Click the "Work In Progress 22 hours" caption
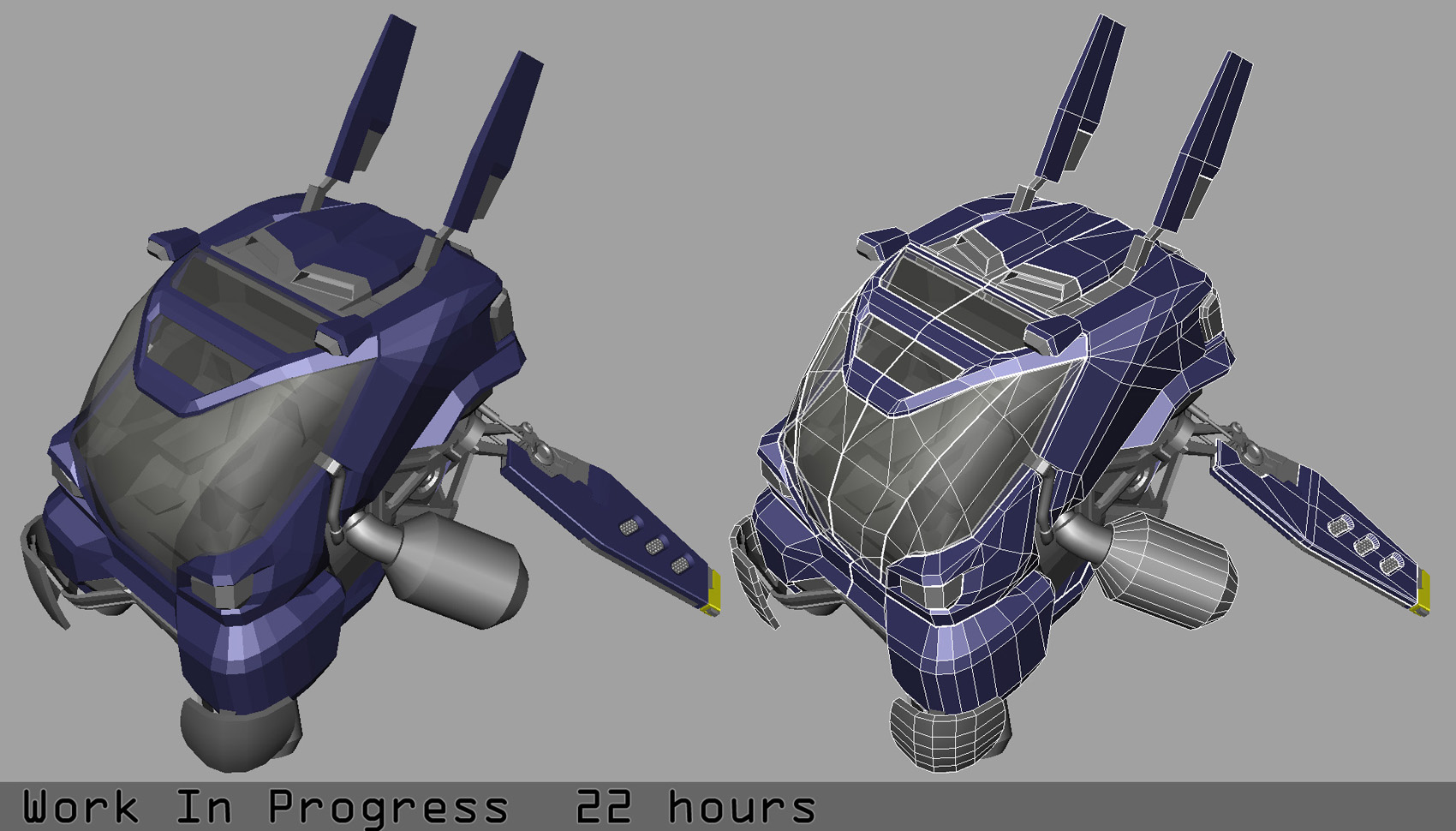 click(419, 807)
